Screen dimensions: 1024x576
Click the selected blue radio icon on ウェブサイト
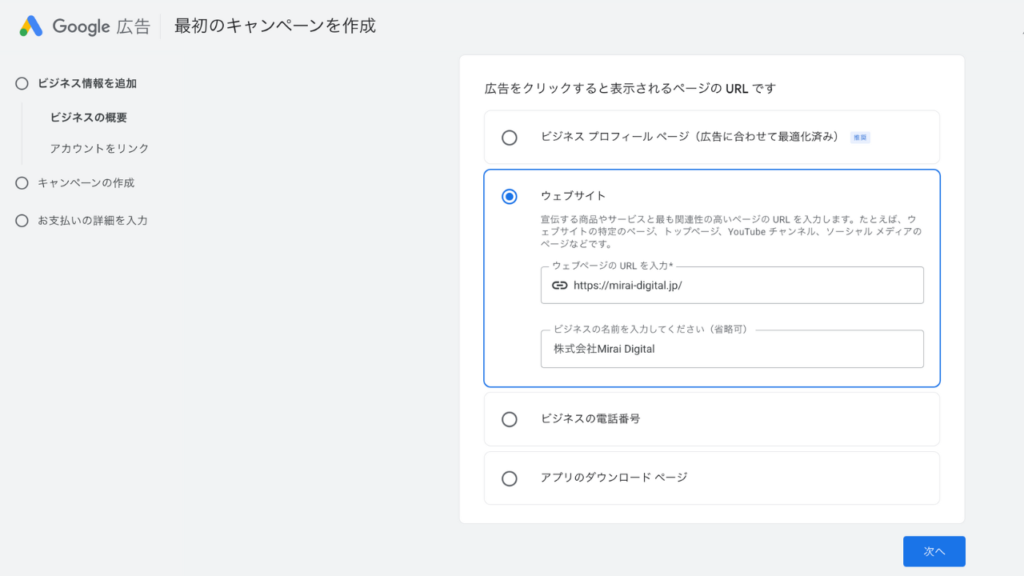(510, 197)
